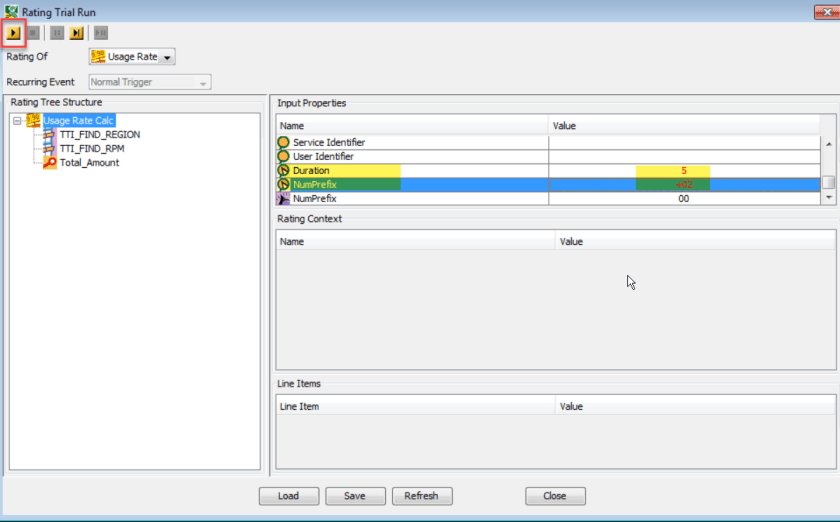Click the Usage Rate icon in dropdown

[98, 56]
